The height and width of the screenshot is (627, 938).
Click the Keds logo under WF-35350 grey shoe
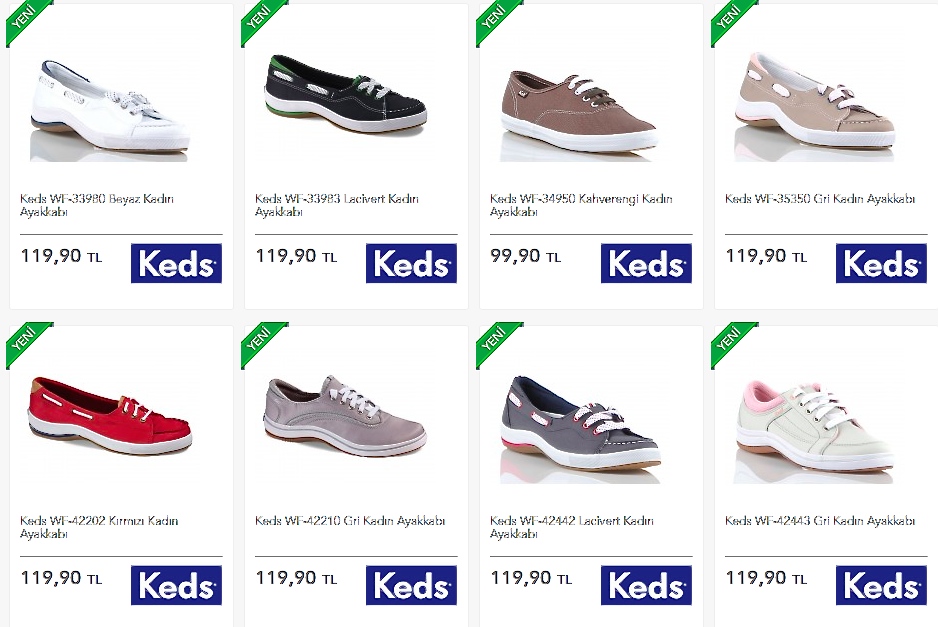point(882,263)
